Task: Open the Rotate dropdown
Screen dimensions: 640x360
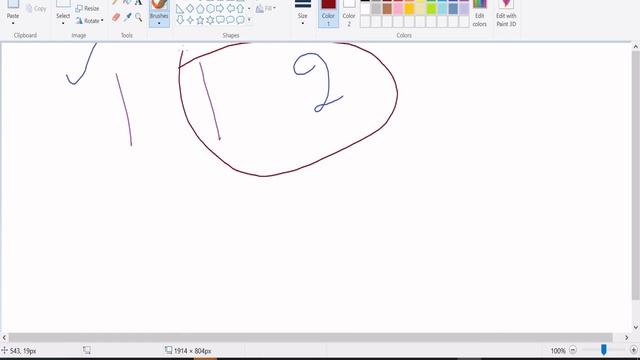Action: [89, 20]
